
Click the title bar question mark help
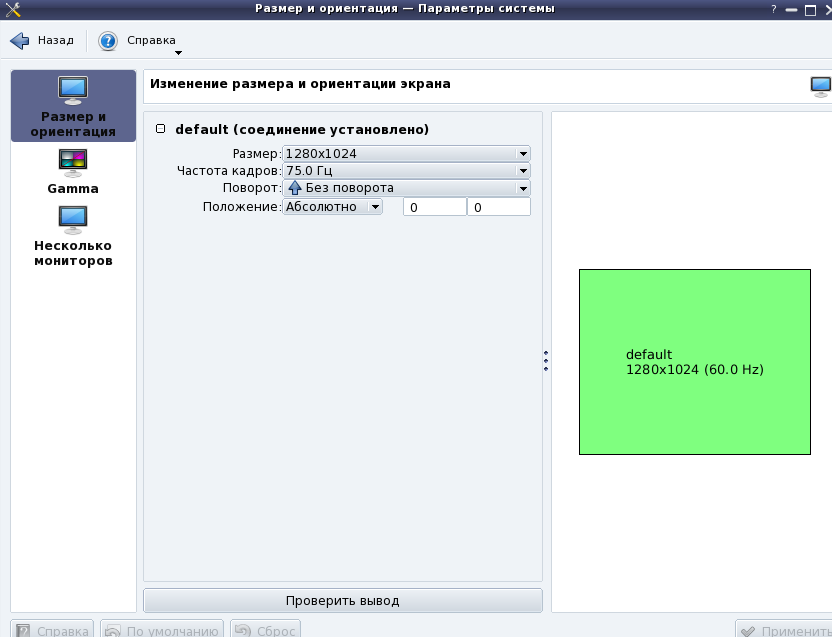click(x=774, y=9)
